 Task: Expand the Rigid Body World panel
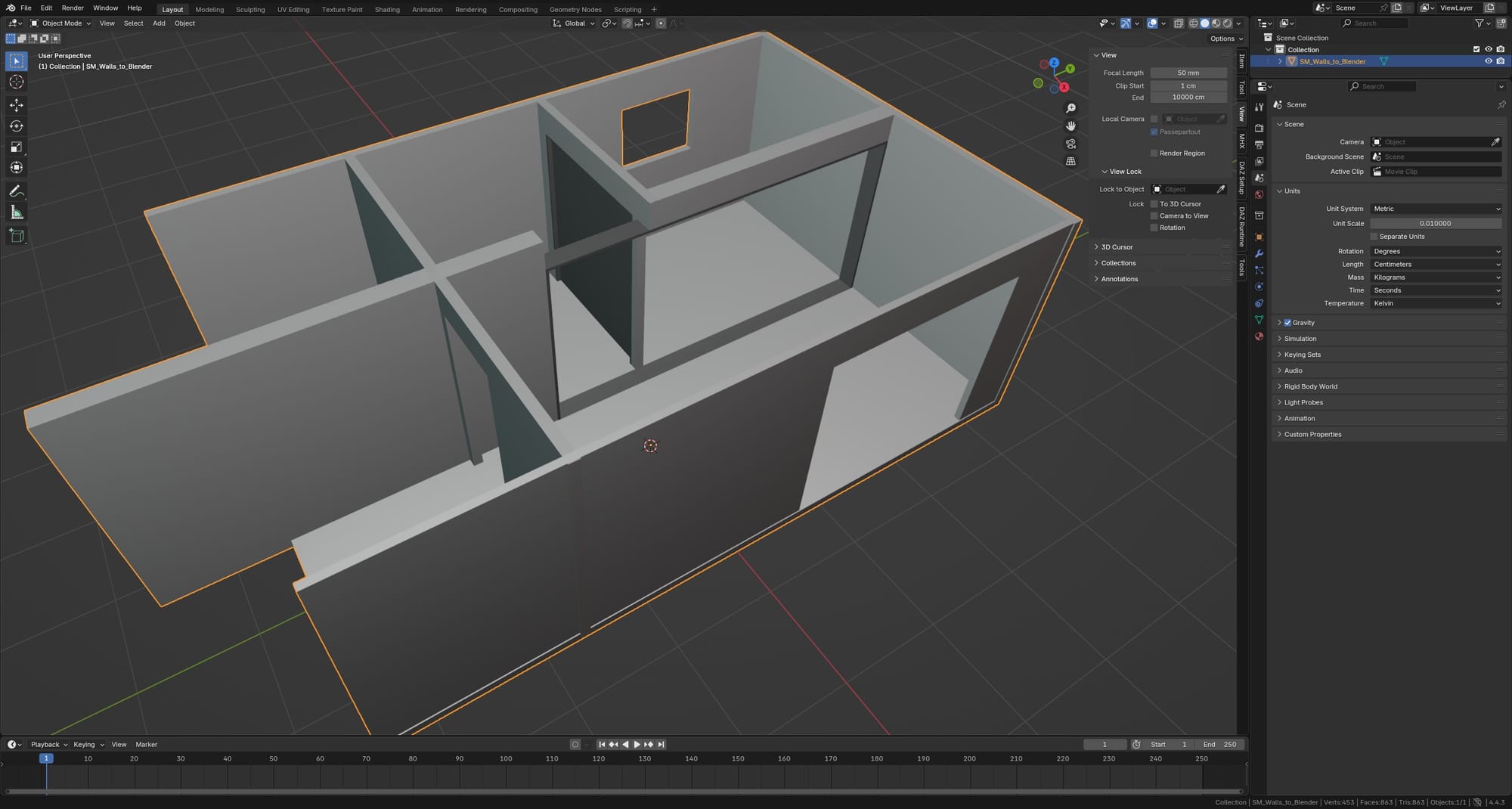click(x=1310, y=386)
